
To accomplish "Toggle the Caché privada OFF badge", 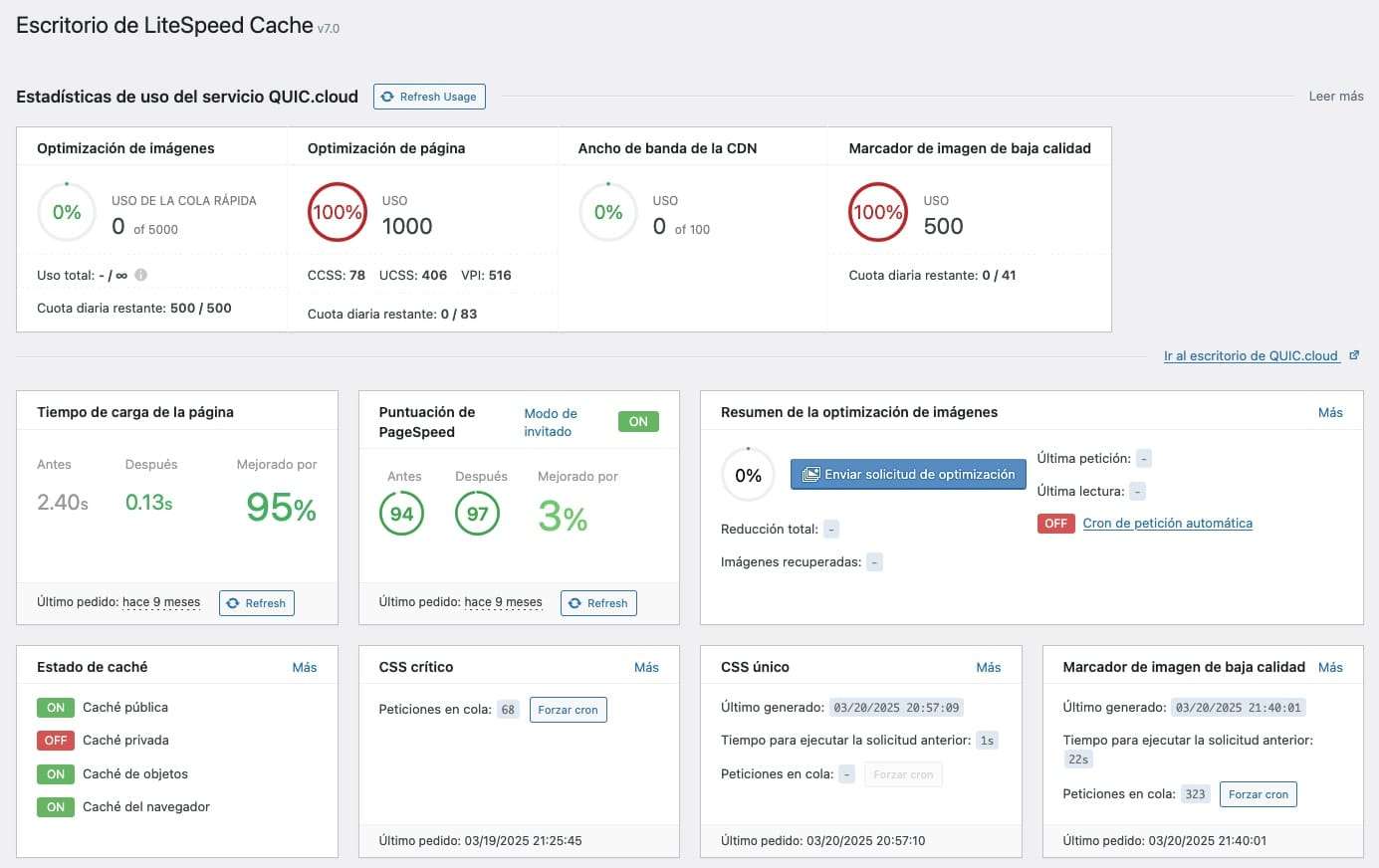I will (56, 741).
